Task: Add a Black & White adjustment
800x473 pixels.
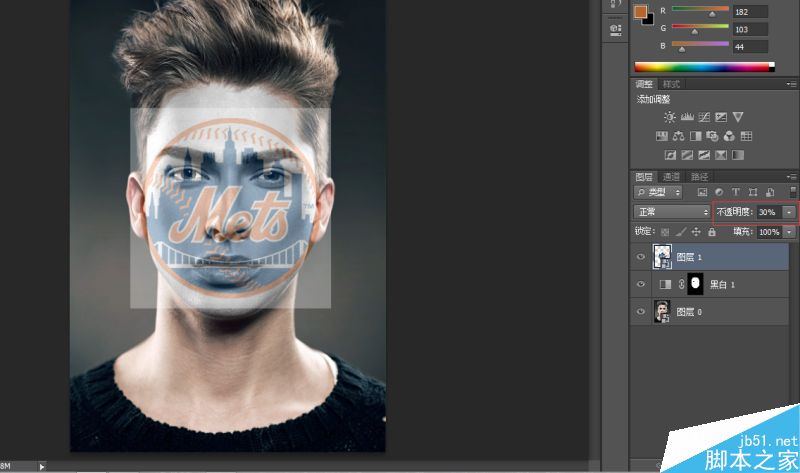Action: click(695, 136)
